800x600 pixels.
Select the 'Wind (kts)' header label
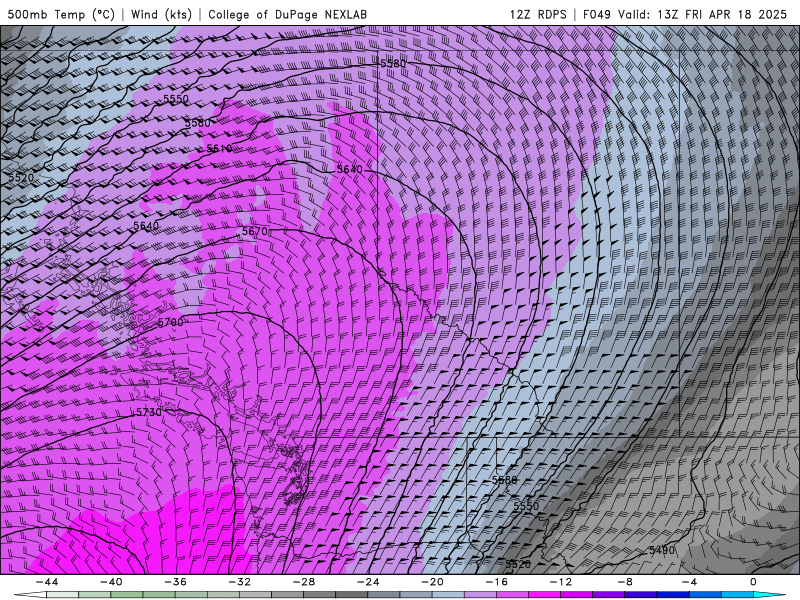(x=161, y=14)
